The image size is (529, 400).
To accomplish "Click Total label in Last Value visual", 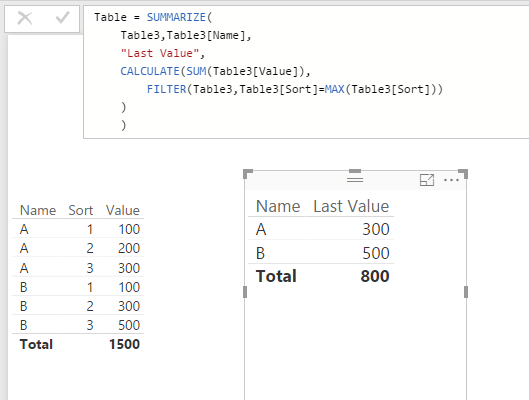I will [x=276, y=276].
